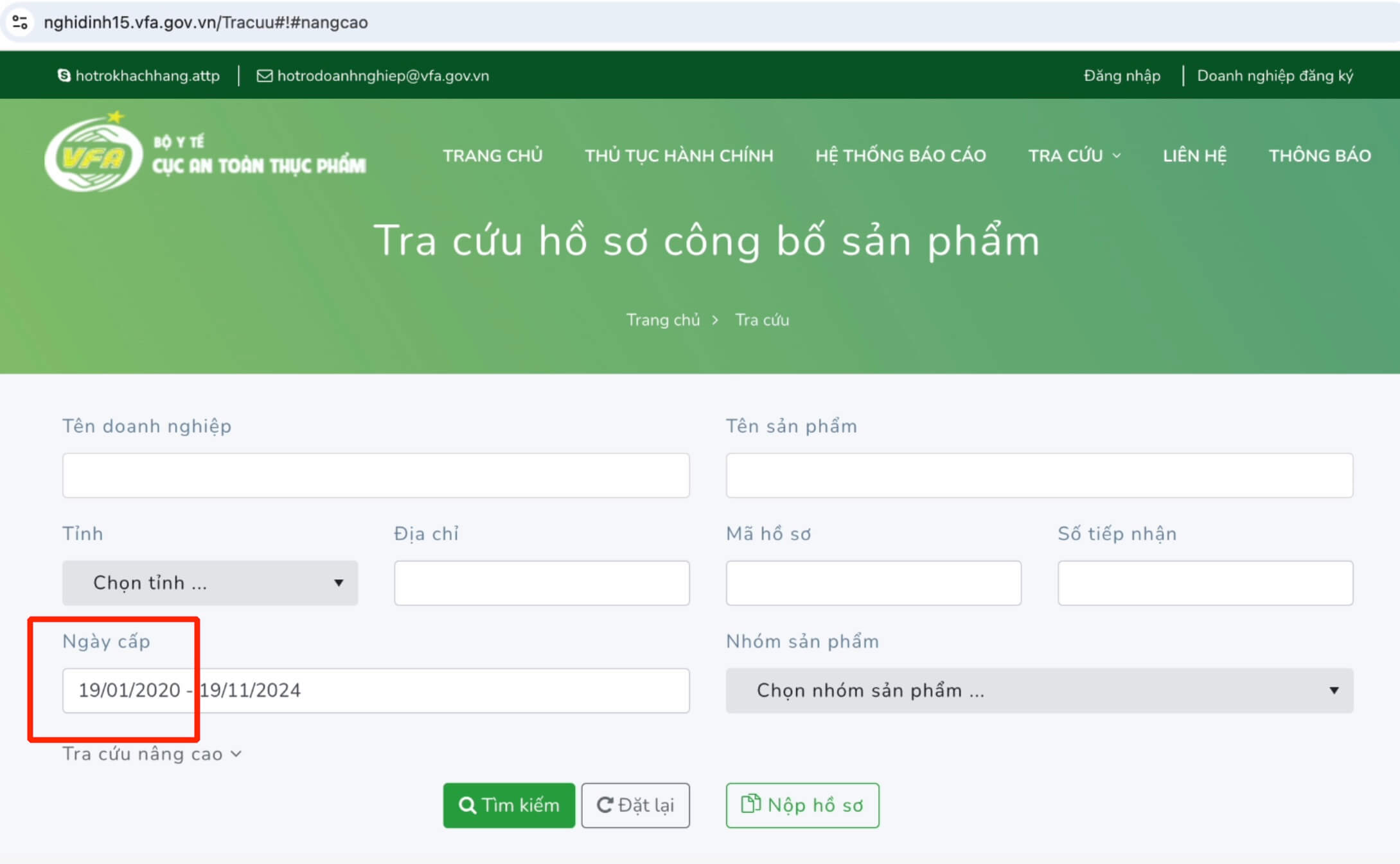This screenshot has height=864, width=1400.
Task: Click the VFA logo
Action: pos(93,154)
